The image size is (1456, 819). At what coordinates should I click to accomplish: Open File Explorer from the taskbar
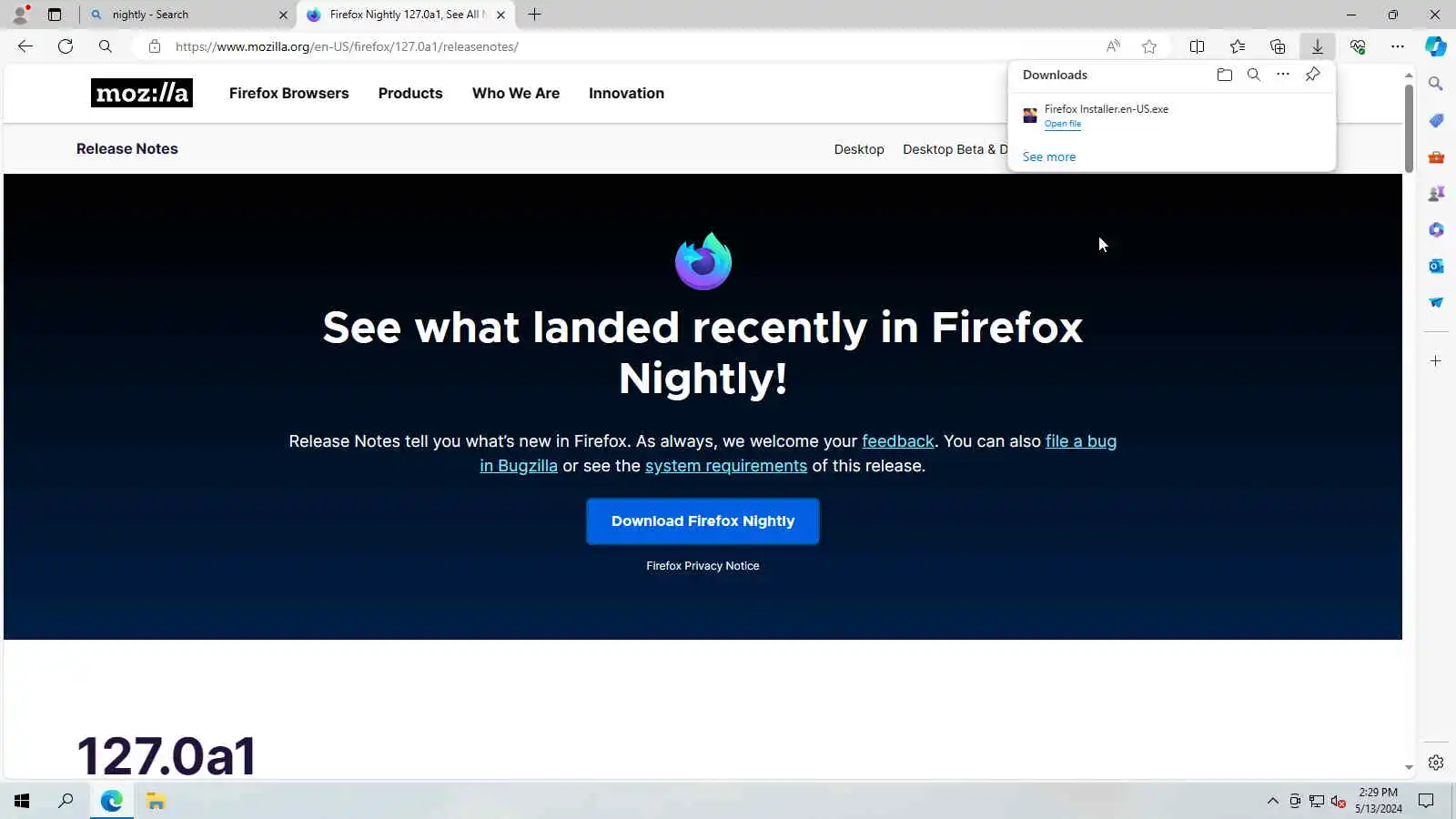(x=156, y=801)
